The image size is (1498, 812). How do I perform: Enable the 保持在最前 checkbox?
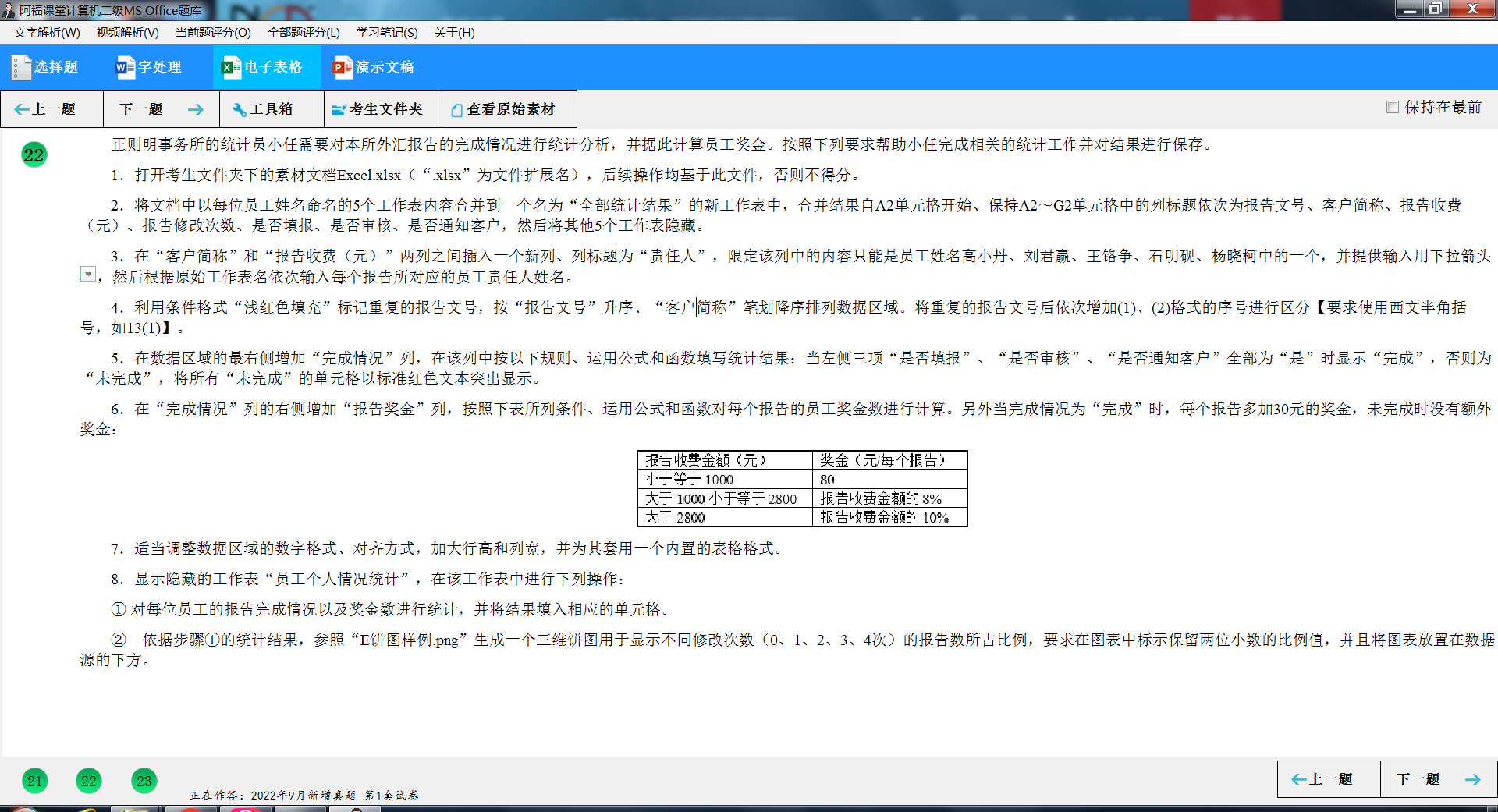(x=1393, y=107)
